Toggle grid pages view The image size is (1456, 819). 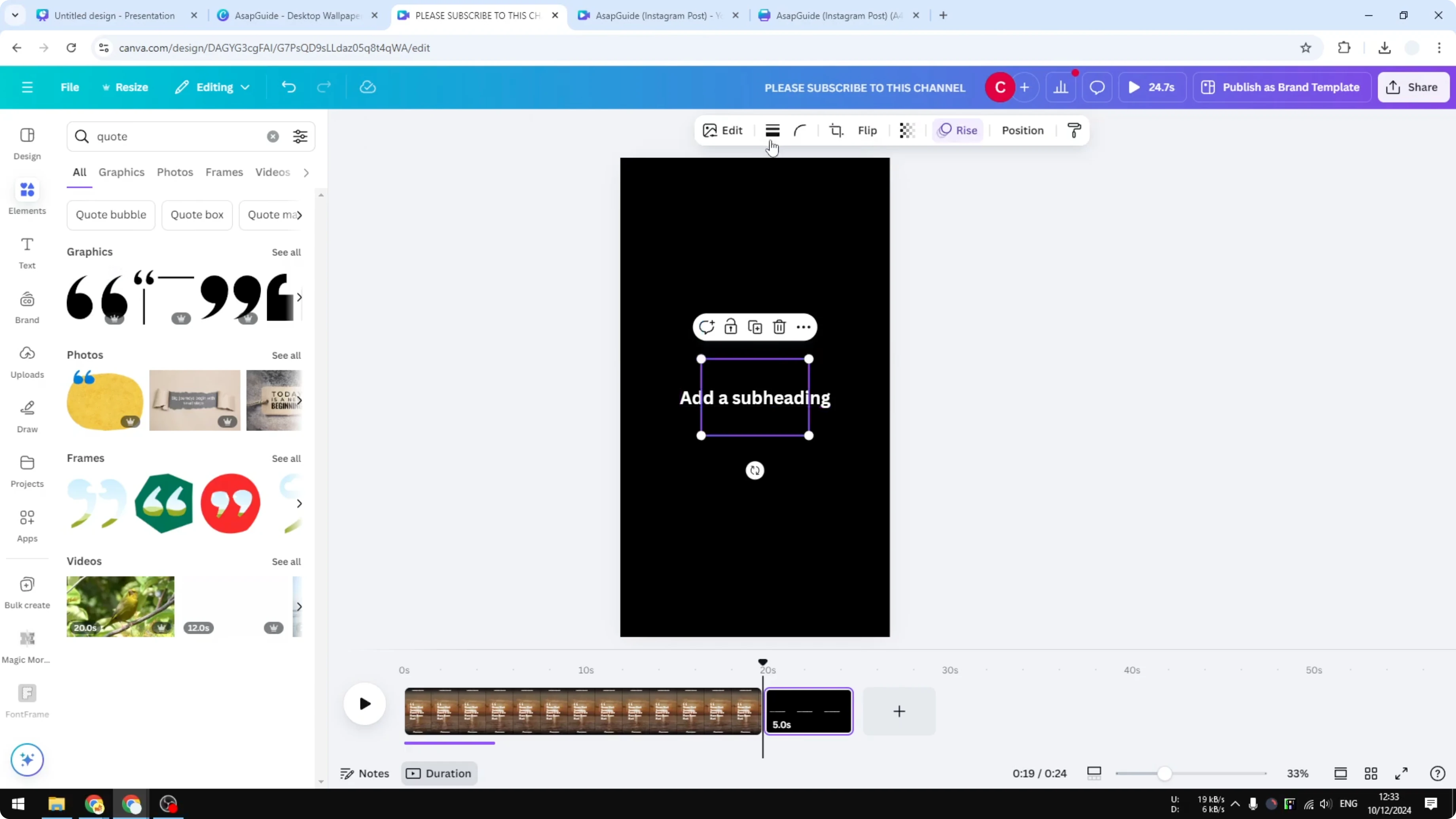click(1371, 773)
